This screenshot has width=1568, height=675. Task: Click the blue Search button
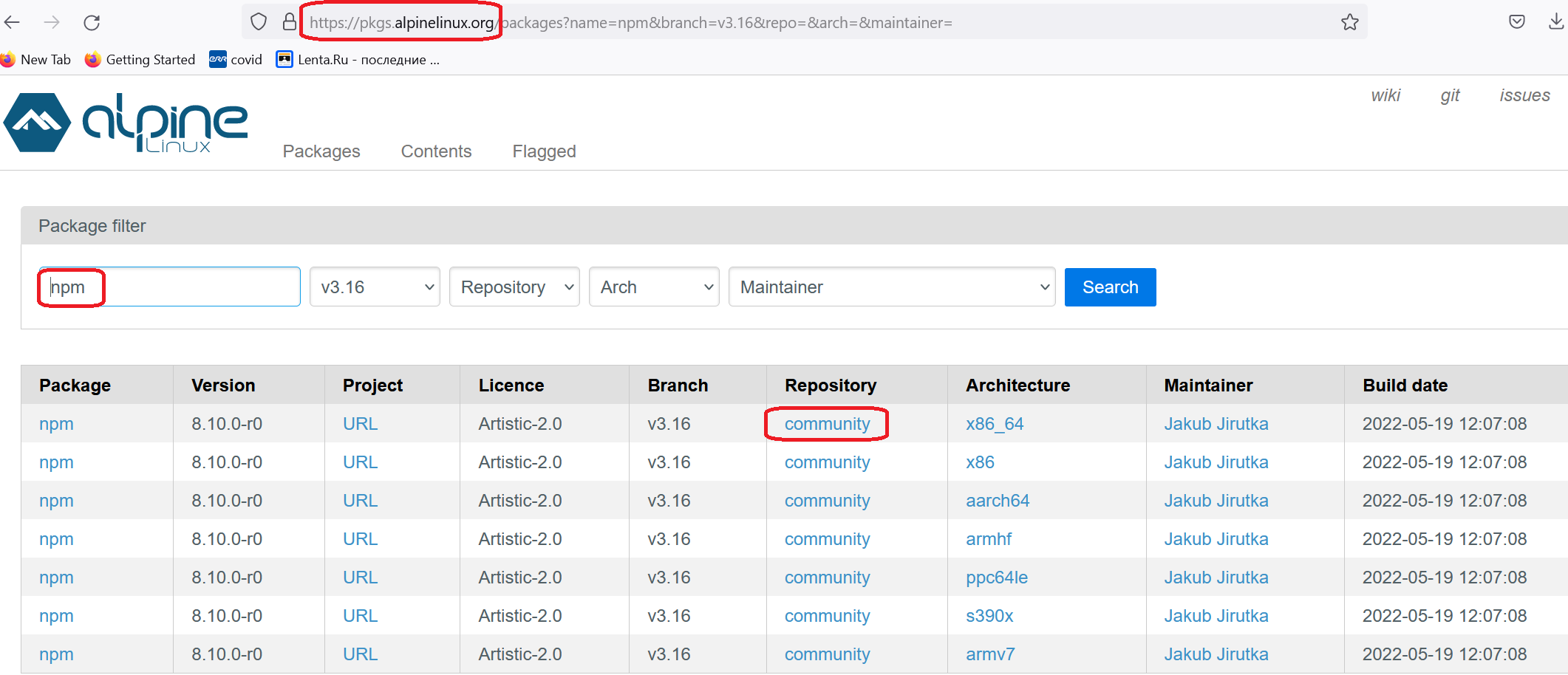point(1110,287)
